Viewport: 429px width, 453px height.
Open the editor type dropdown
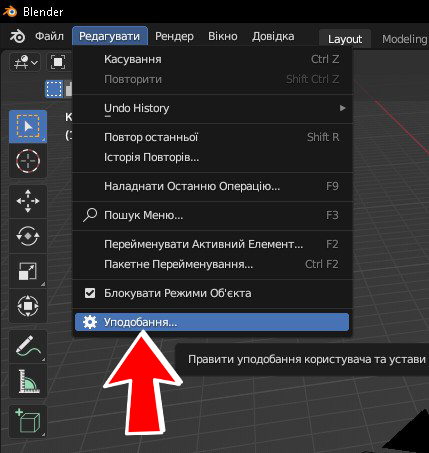click(25, 62)
